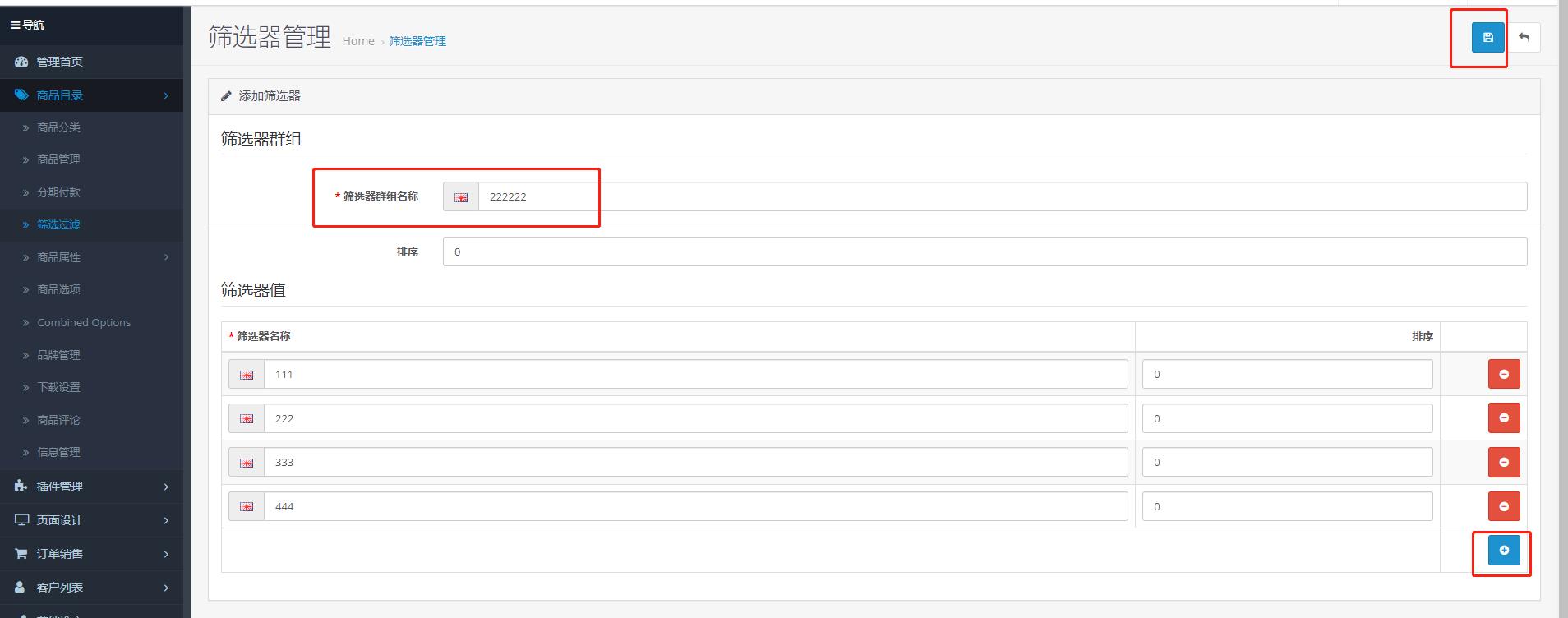Focus the 排序 field under 筛选器群组
The image size is (1568, 618).
[985, 251]
